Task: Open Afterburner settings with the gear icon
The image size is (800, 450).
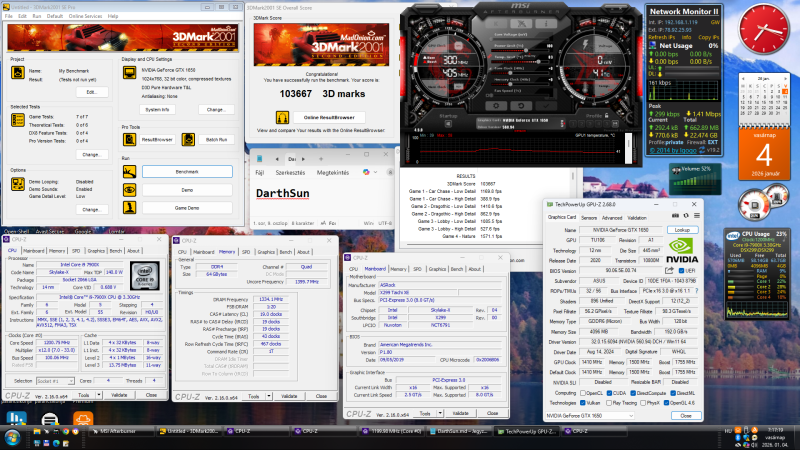Action: [496, 106]
